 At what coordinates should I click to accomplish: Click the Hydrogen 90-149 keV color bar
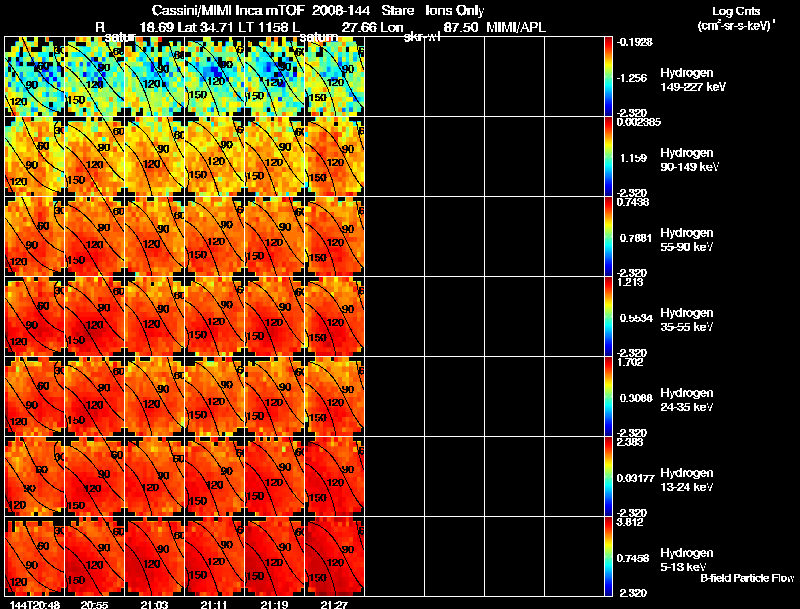(608, 157)
